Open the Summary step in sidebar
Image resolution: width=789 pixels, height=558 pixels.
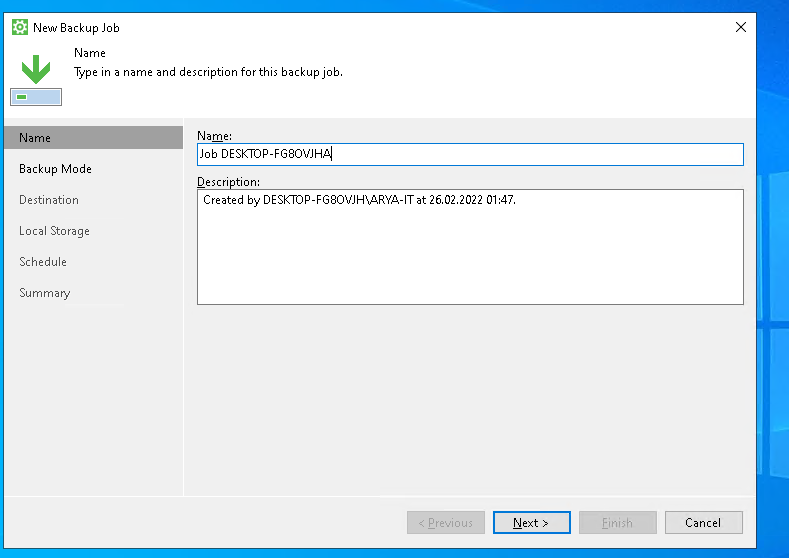click(x=45, y=293)
